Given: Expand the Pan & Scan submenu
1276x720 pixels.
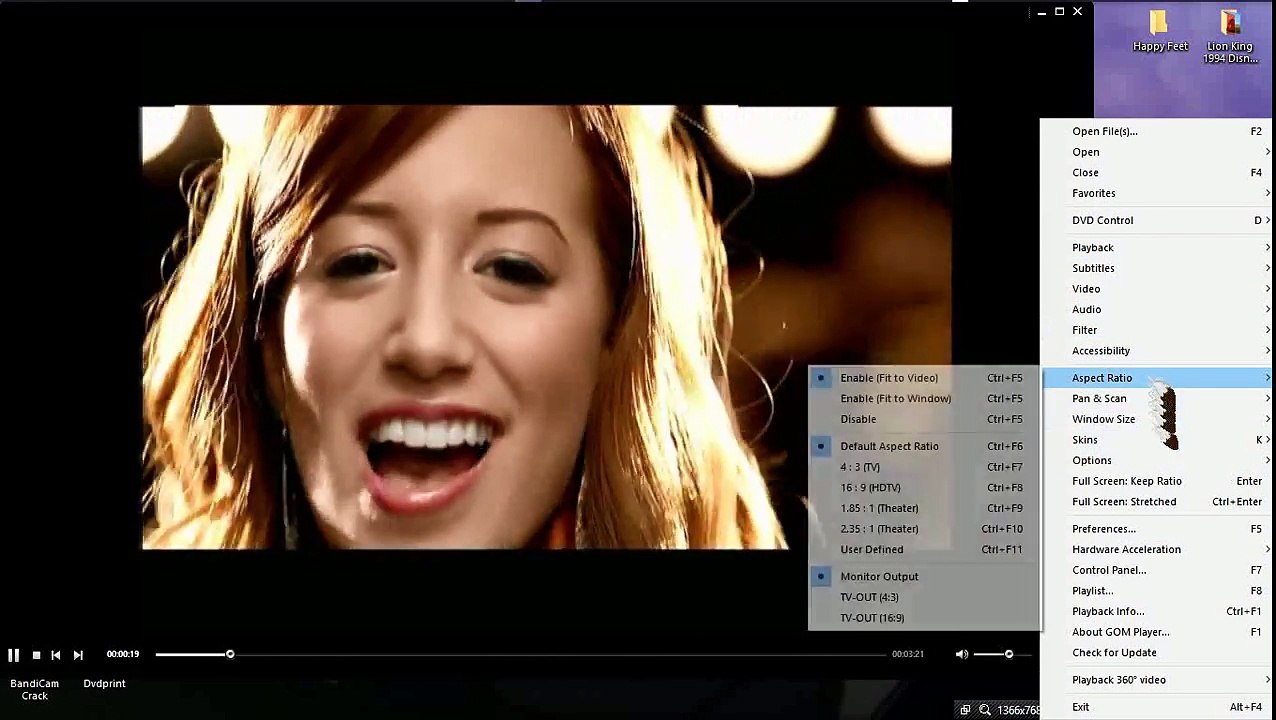Looking at the screenshot, I should click(x=1158, y=398).
